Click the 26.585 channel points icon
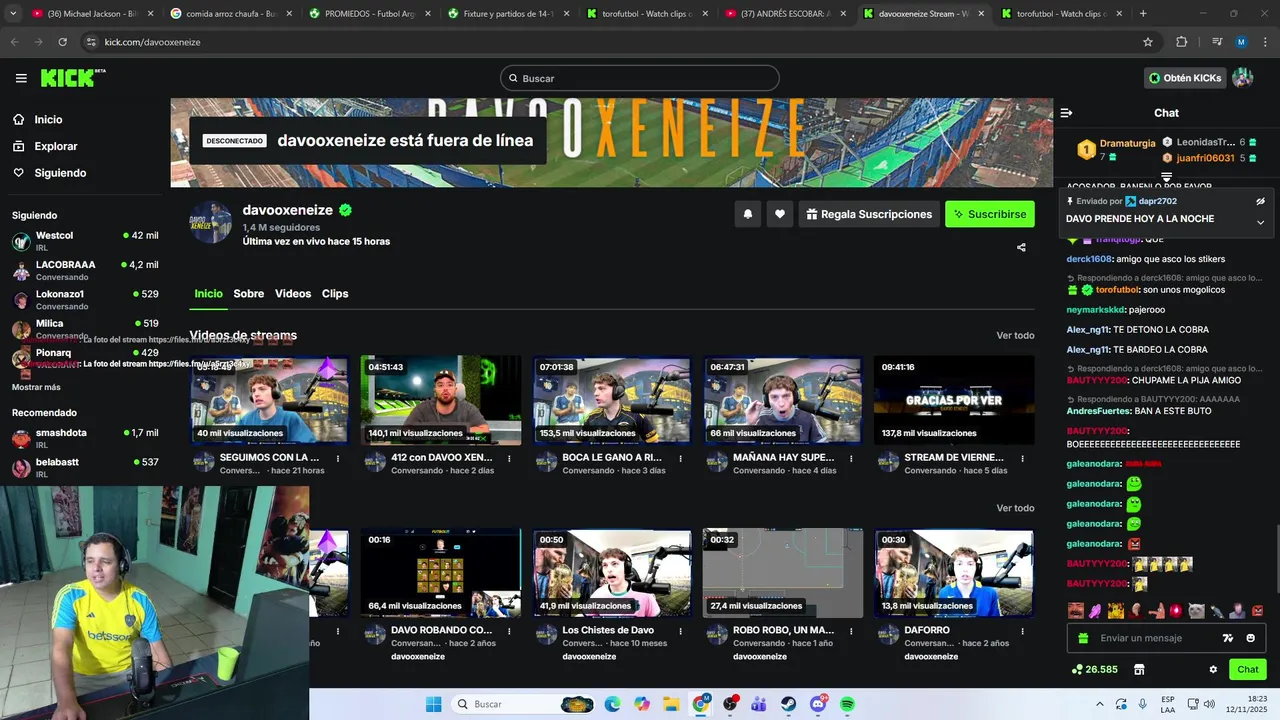This screenshot has width=1280, height=720. (1094, 669)
